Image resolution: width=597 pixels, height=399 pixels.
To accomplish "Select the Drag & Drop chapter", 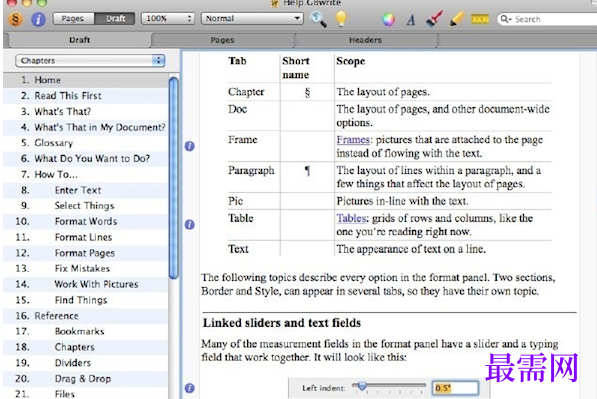I will click(86, 378).
